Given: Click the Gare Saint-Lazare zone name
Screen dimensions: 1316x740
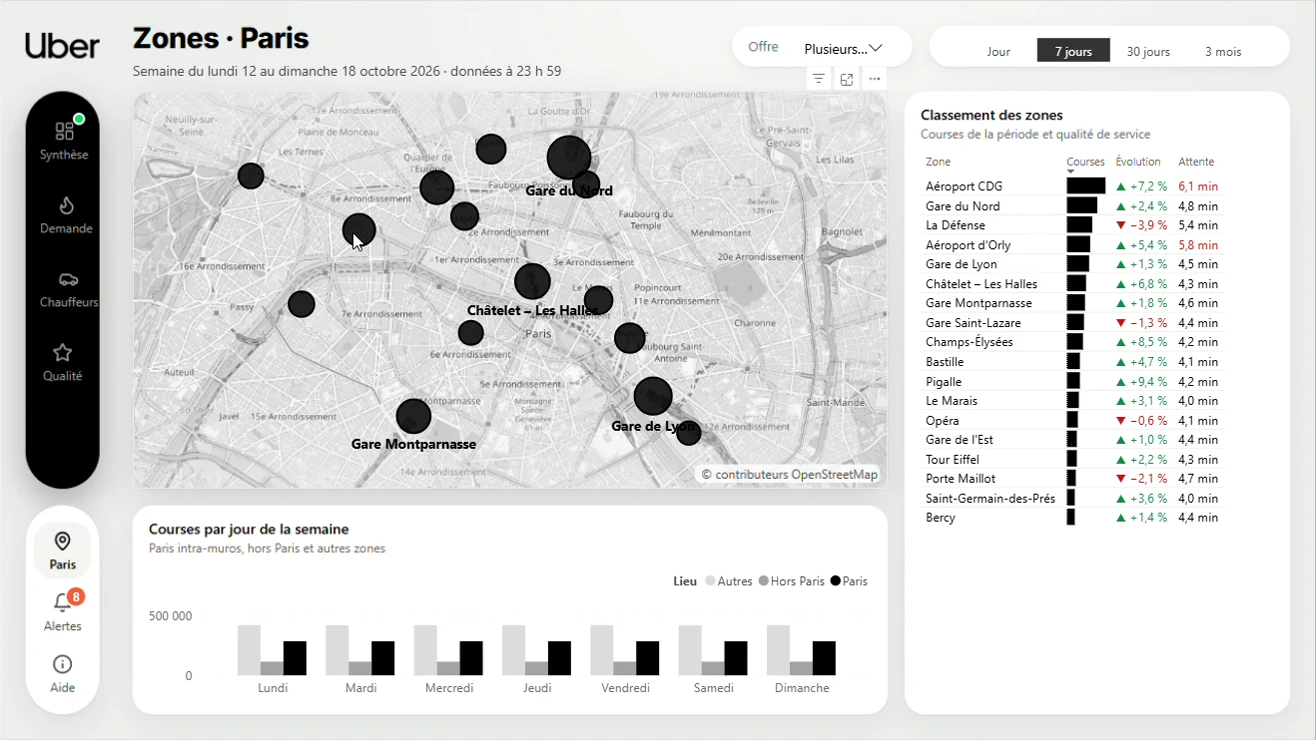Looking at the screenshot, I should 975,323.
